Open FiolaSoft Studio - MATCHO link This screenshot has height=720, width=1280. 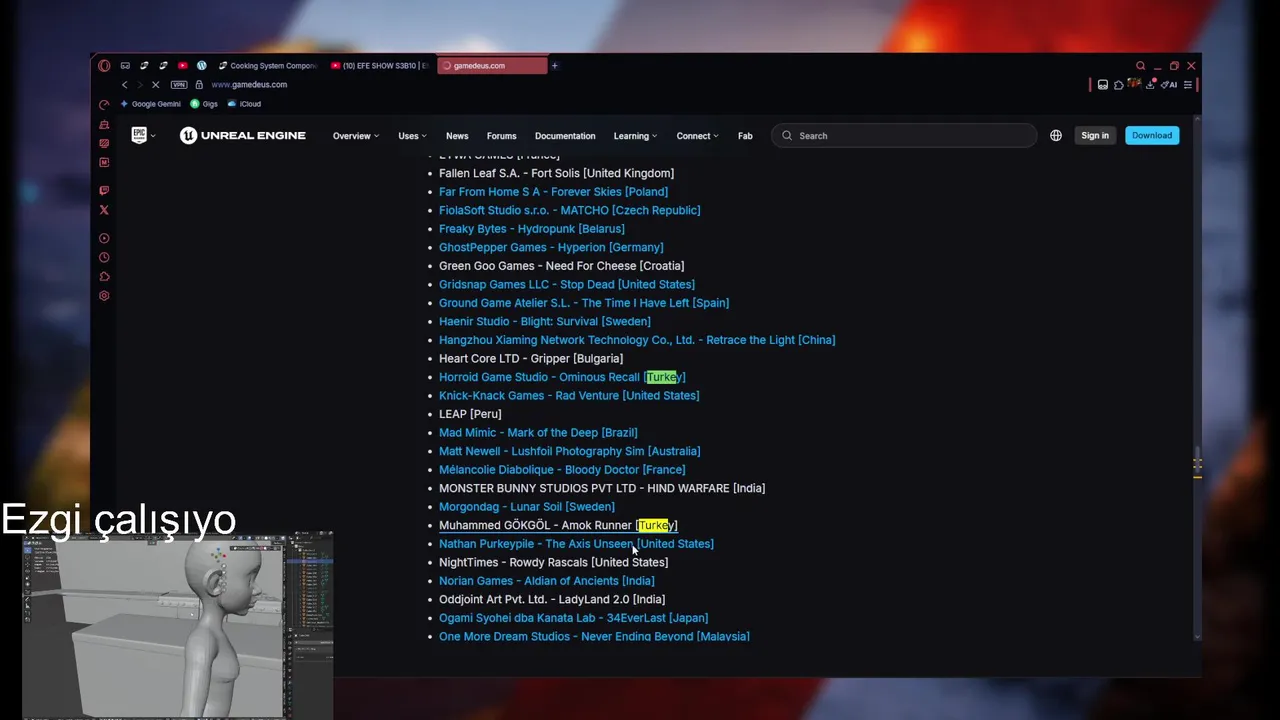tap(569, 210)
